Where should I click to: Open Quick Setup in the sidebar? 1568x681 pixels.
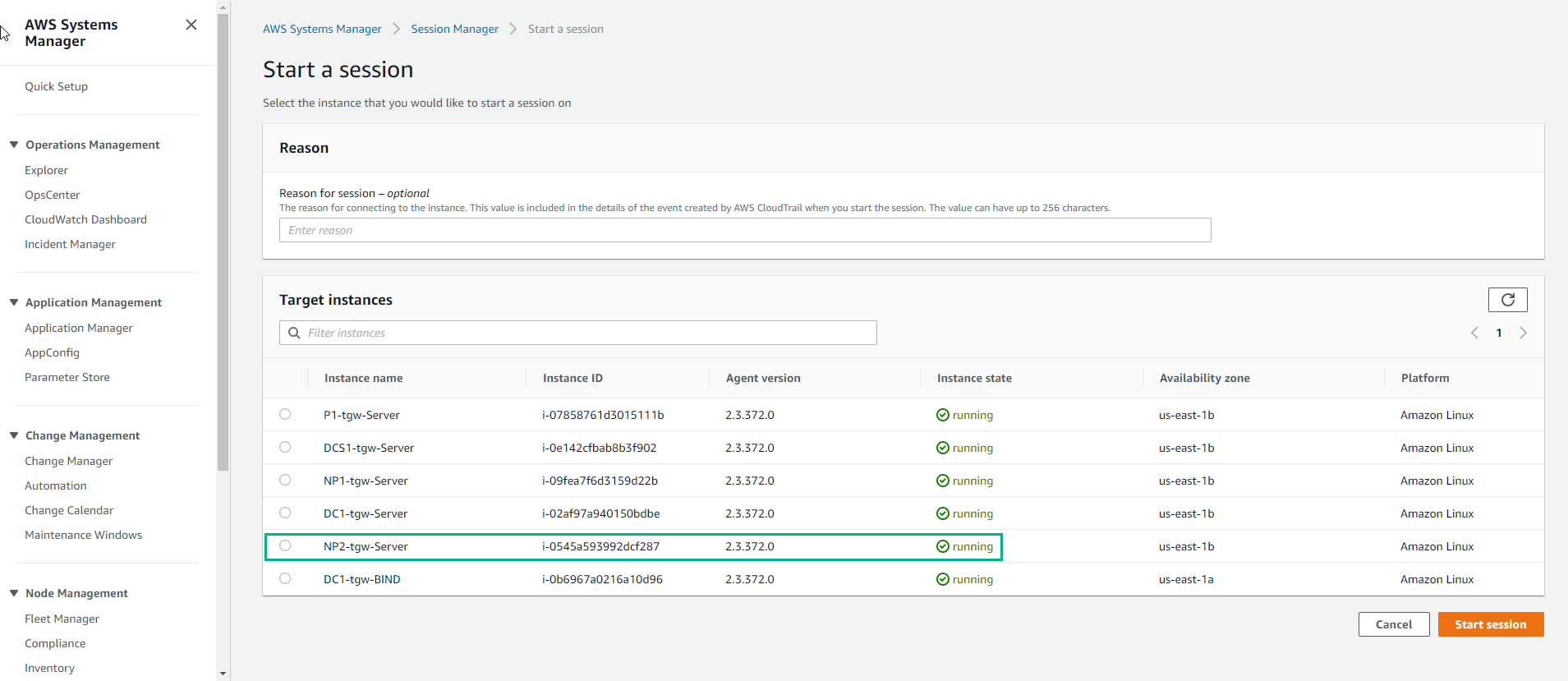coord(56,86)
